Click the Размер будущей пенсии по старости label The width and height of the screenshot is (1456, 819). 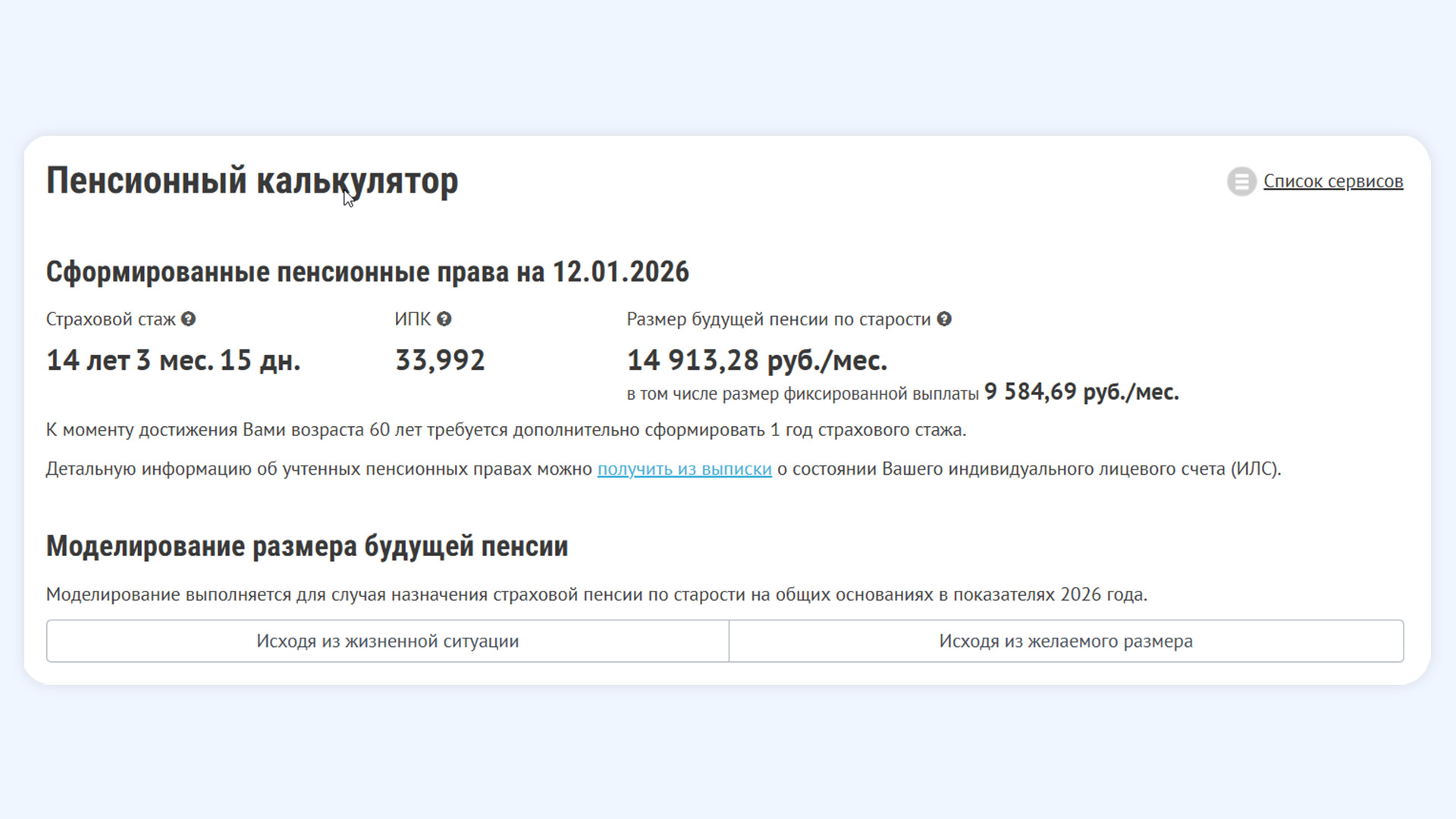778,319
